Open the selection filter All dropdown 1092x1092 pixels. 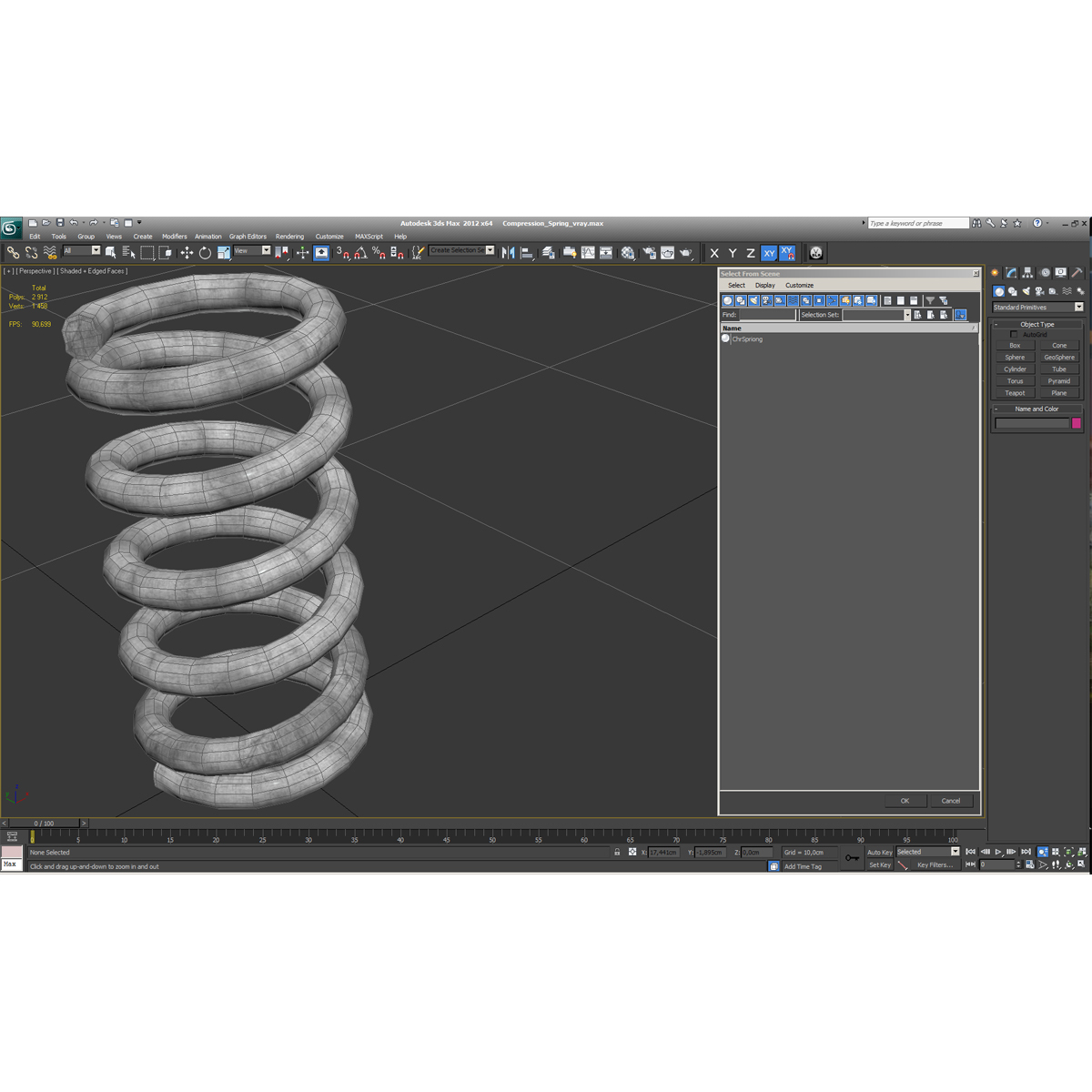tap(95, 250)
